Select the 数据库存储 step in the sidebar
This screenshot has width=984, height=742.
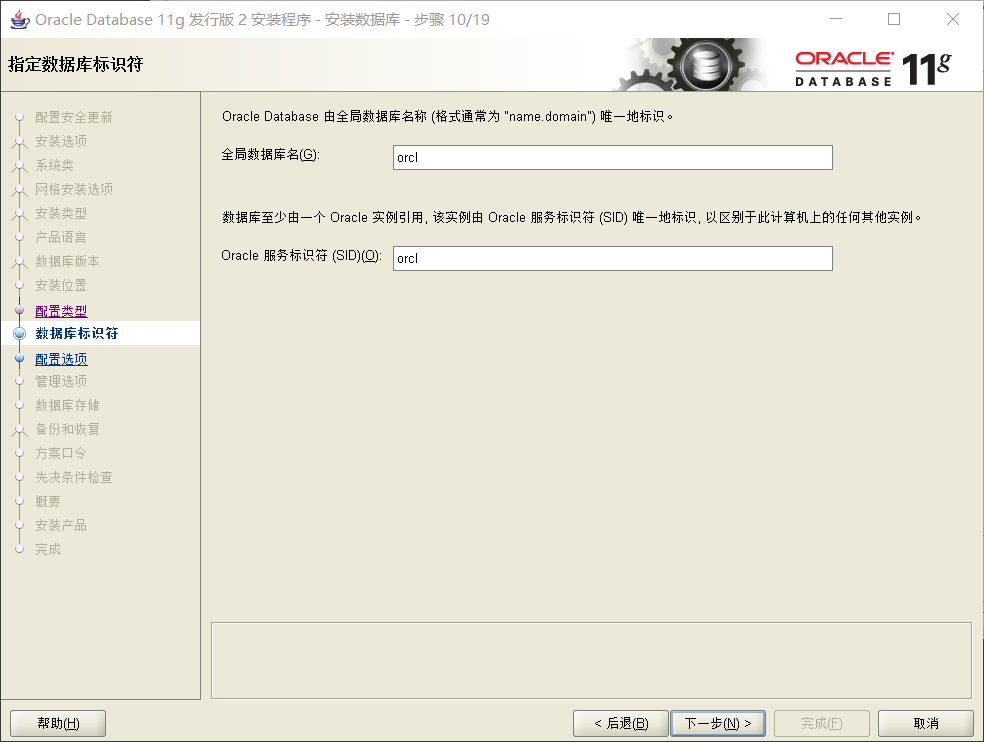pyautogui.click(x=67, y=405)
